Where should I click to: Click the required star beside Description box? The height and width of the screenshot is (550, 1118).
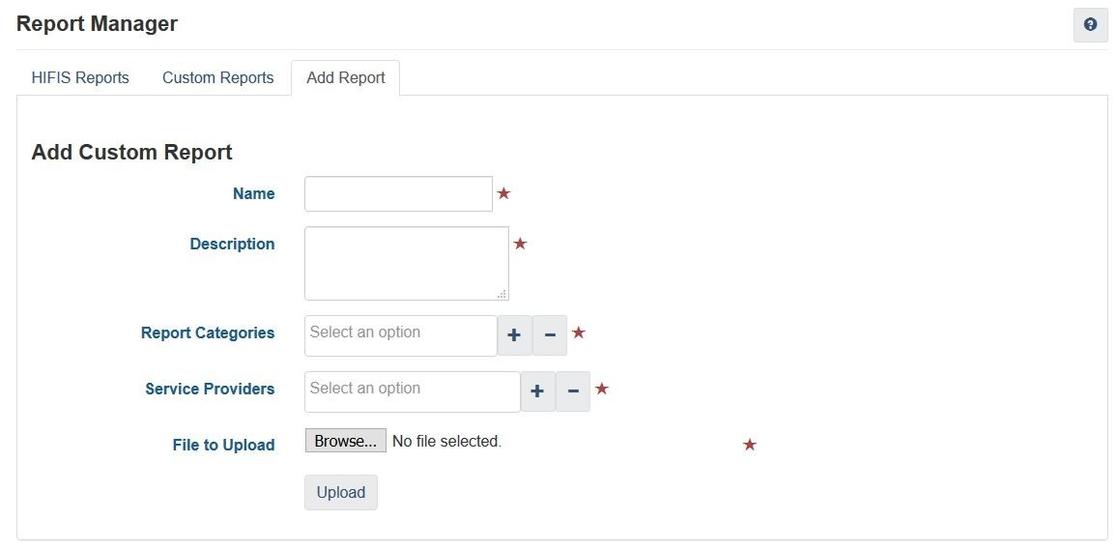[x=520, y=243]
